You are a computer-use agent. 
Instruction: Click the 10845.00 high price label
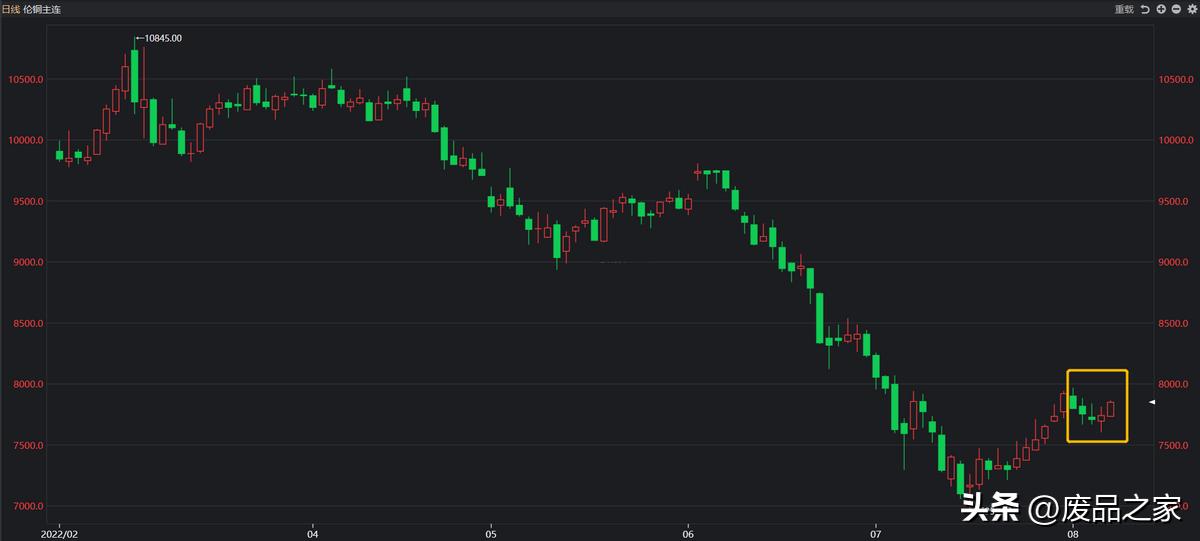click(x=163, y=38)
